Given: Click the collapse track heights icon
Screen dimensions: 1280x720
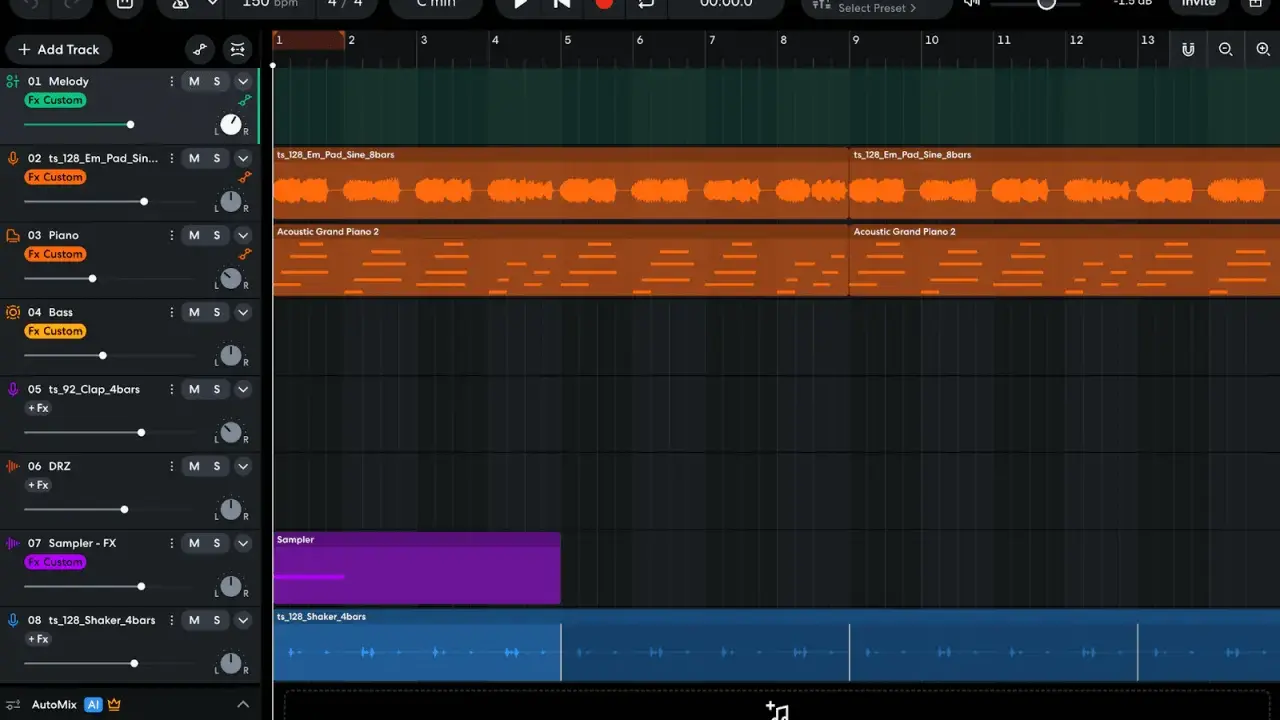Looking at the screenshot, I should 237,49.
